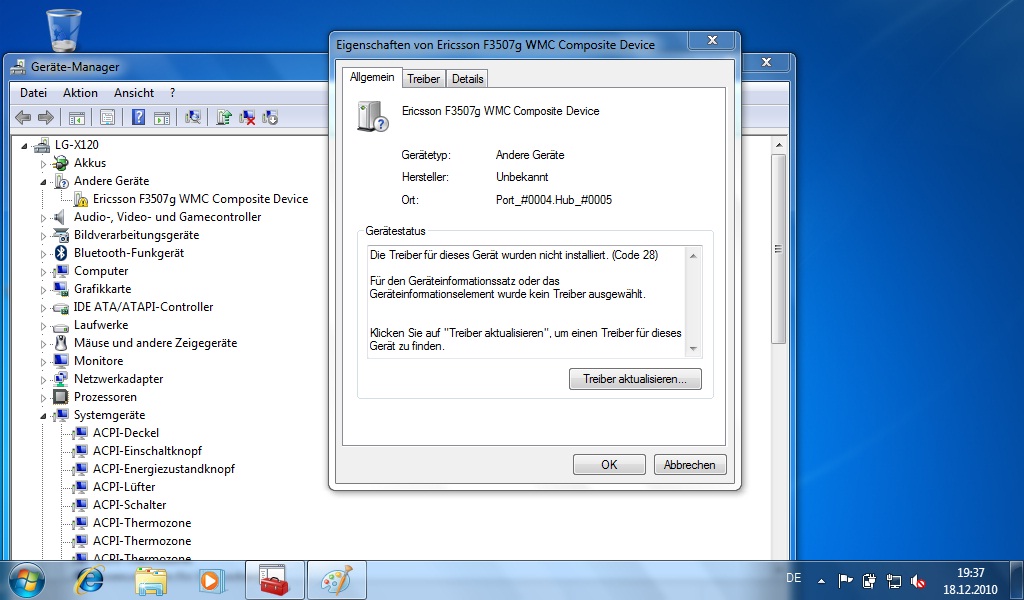Select the Prozessoren category
The image size is (1024, 600).
(x=105, y=397)
